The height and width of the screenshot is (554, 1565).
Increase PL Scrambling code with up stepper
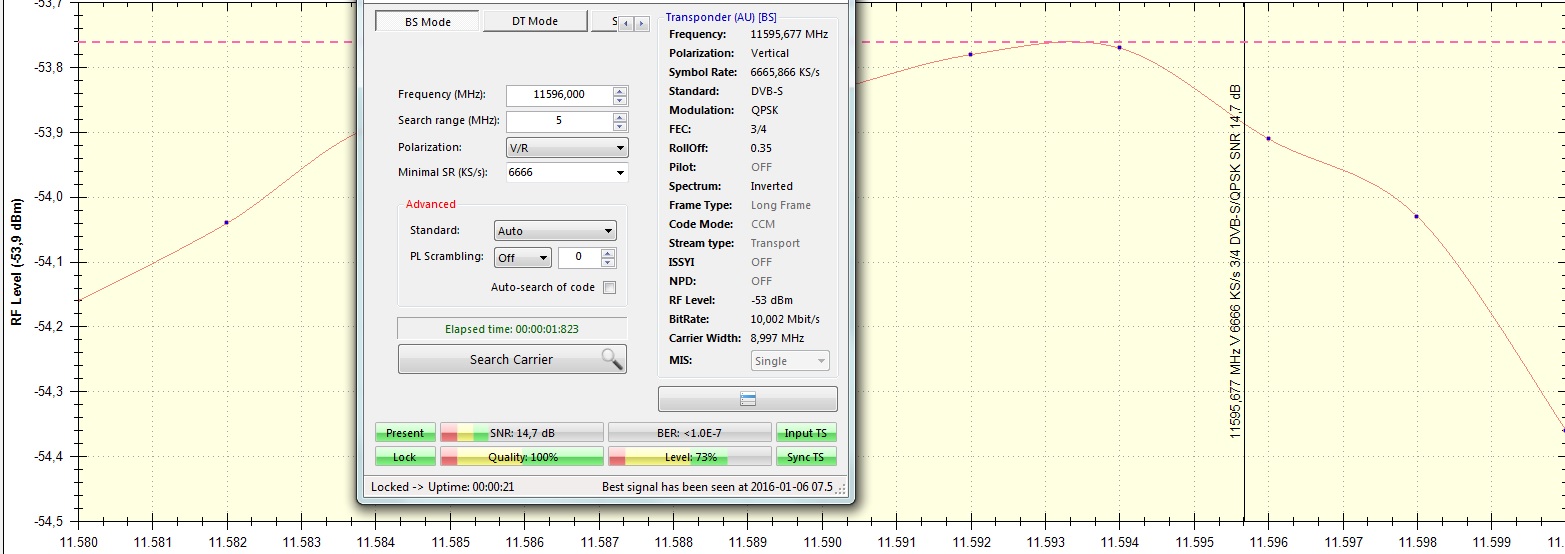coord(608,253)
